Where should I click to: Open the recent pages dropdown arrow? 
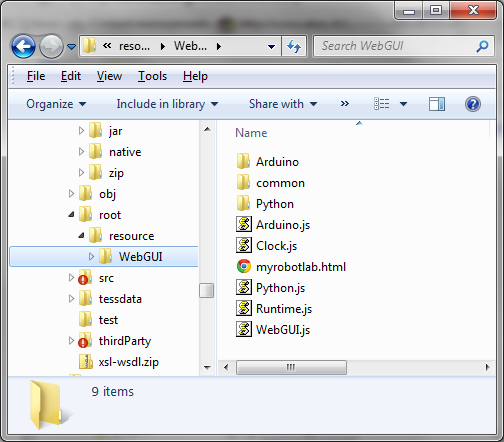click(71, 47)
